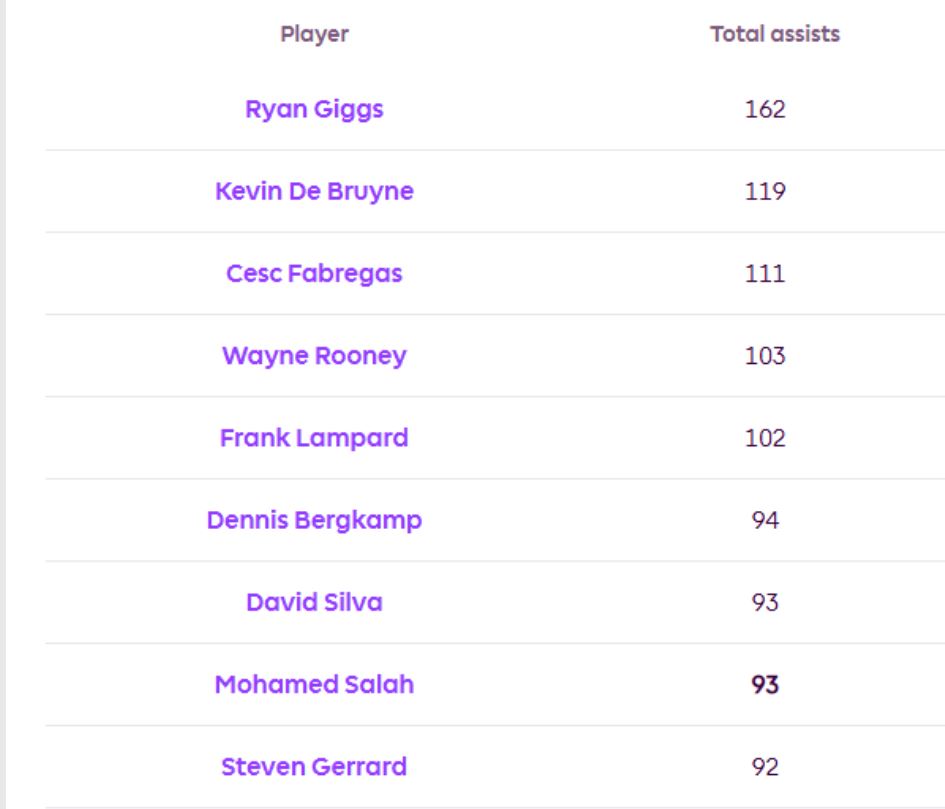Click the Player column header
This screenshot has width=945, height=809.
click(314, 34)
